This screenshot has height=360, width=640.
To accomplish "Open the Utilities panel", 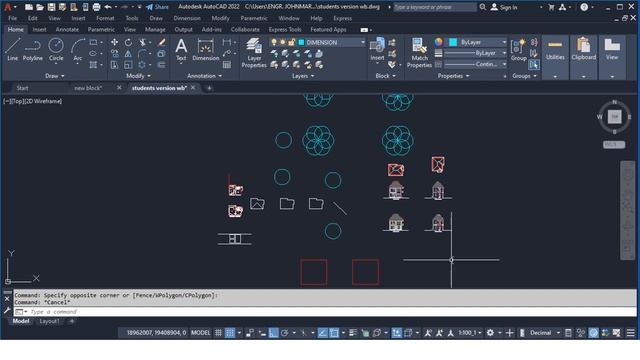I will [x=555, y=57].
